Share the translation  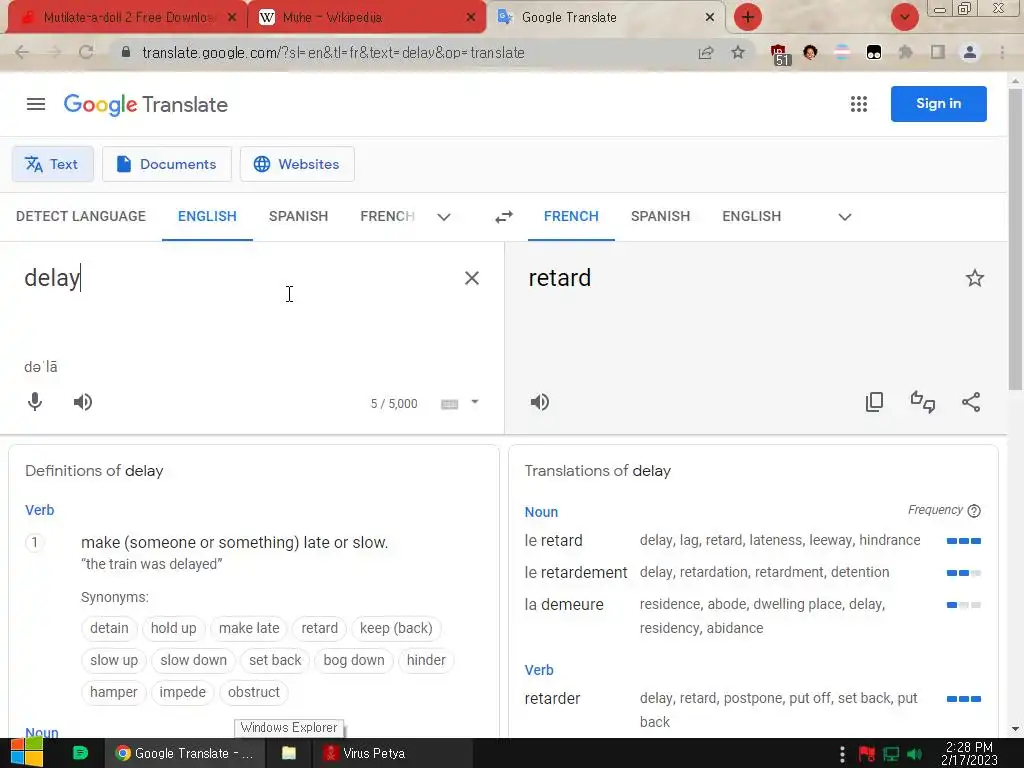point(971,402)
